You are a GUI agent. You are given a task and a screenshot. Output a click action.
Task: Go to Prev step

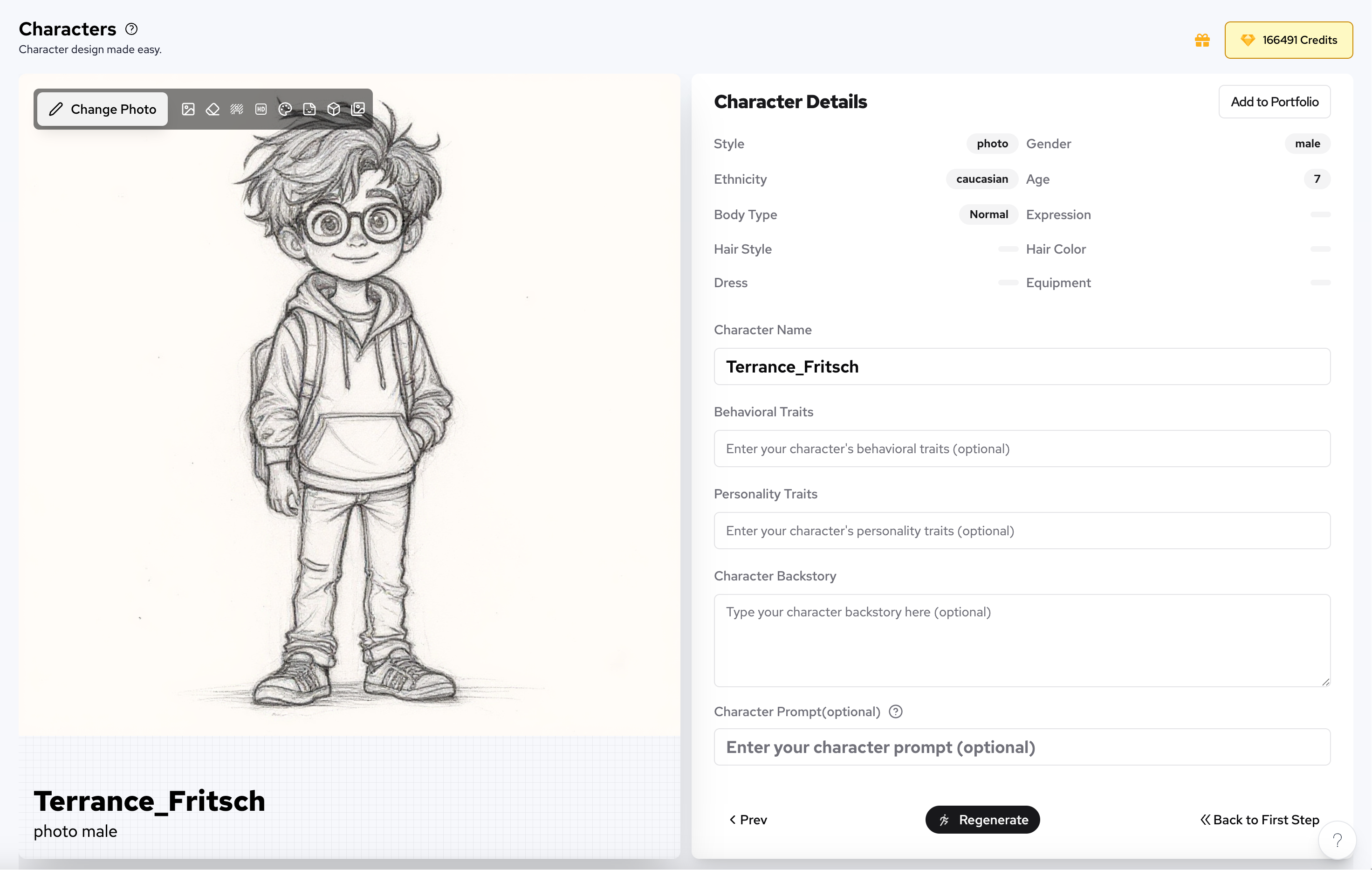click(748, 819)
